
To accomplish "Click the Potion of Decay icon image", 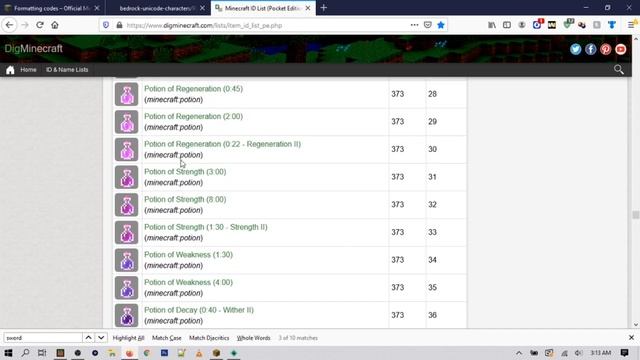I will (x=127, y=316).
